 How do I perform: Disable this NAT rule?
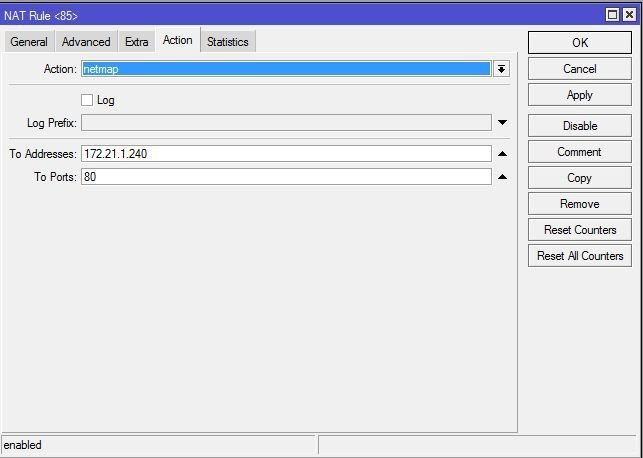click(x=580, y=126)
